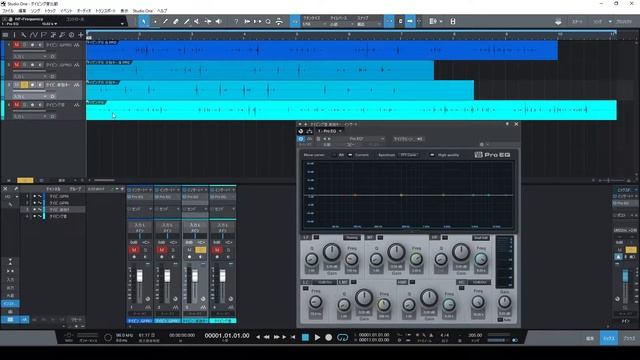Expand channel 1 Inserts menu arrow
Screen dimensions: 640x360
pos(150,190)
